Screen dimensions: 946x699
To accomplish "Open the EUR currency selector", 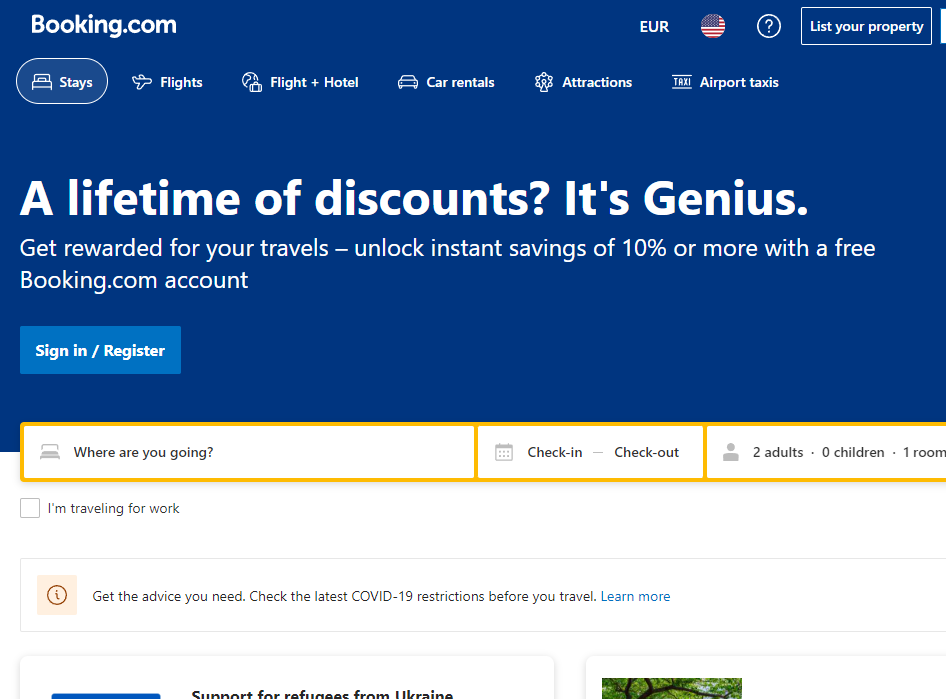I will [x=654, y=27].
